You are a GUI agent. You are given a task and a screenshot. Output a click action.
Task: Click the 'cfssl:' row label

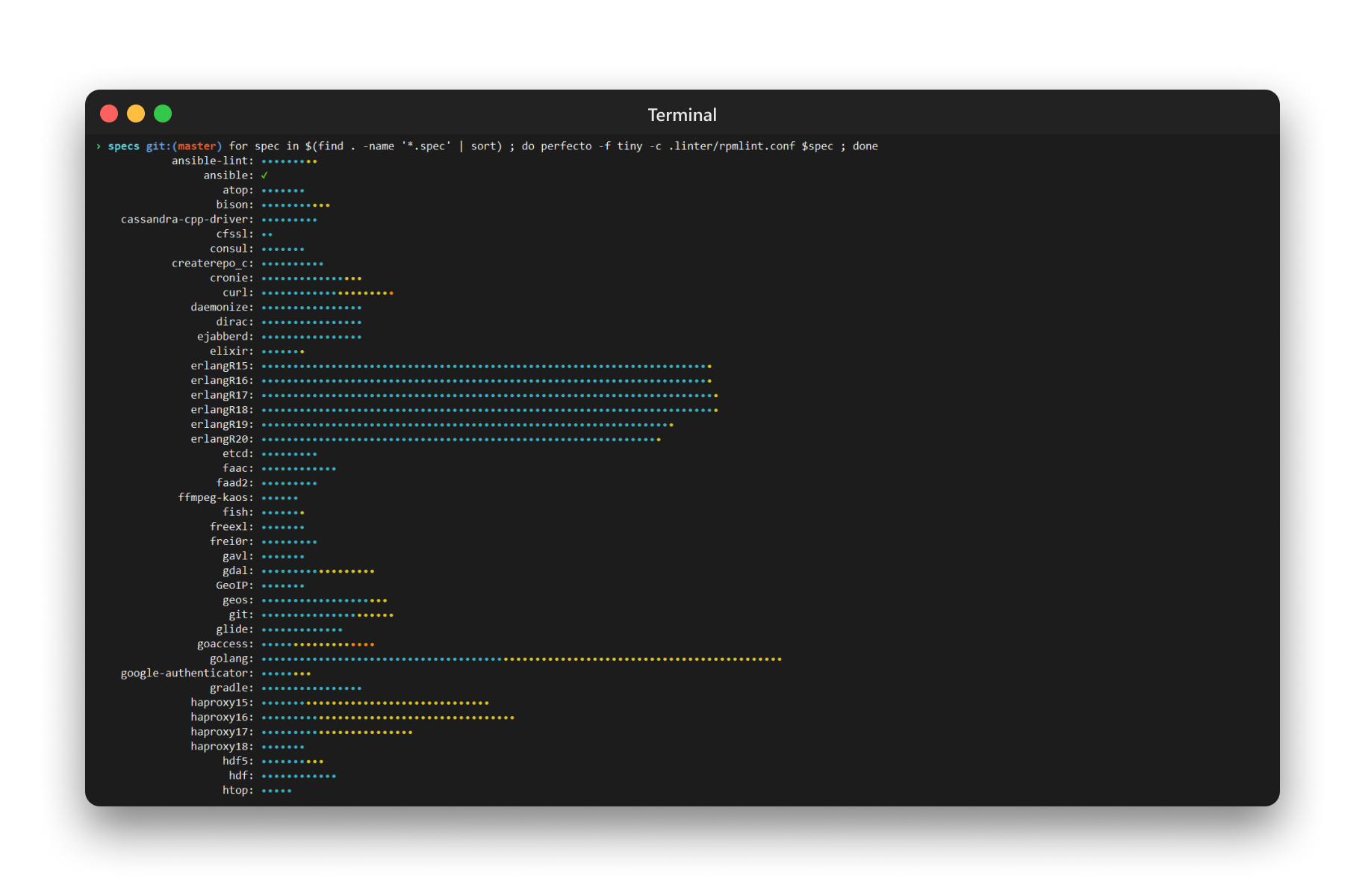(x=235, y=234)
